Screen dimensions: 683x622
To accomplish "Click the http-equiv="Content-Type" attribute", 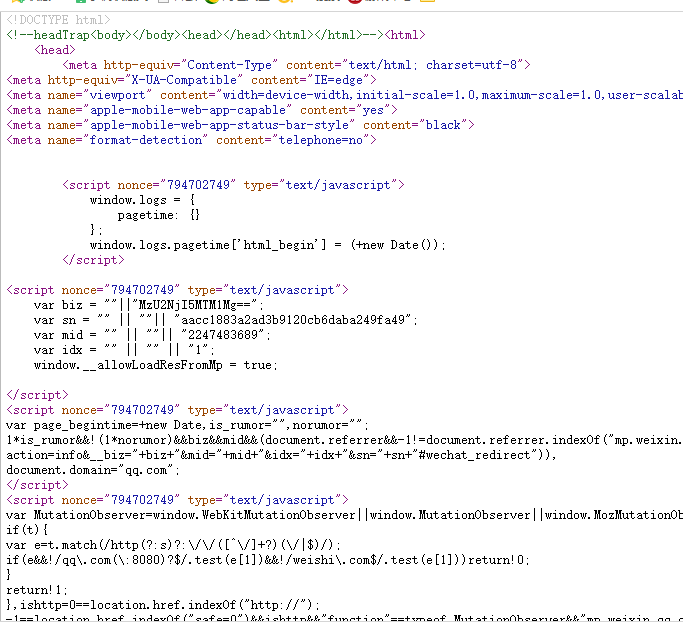I will (190, 65).
